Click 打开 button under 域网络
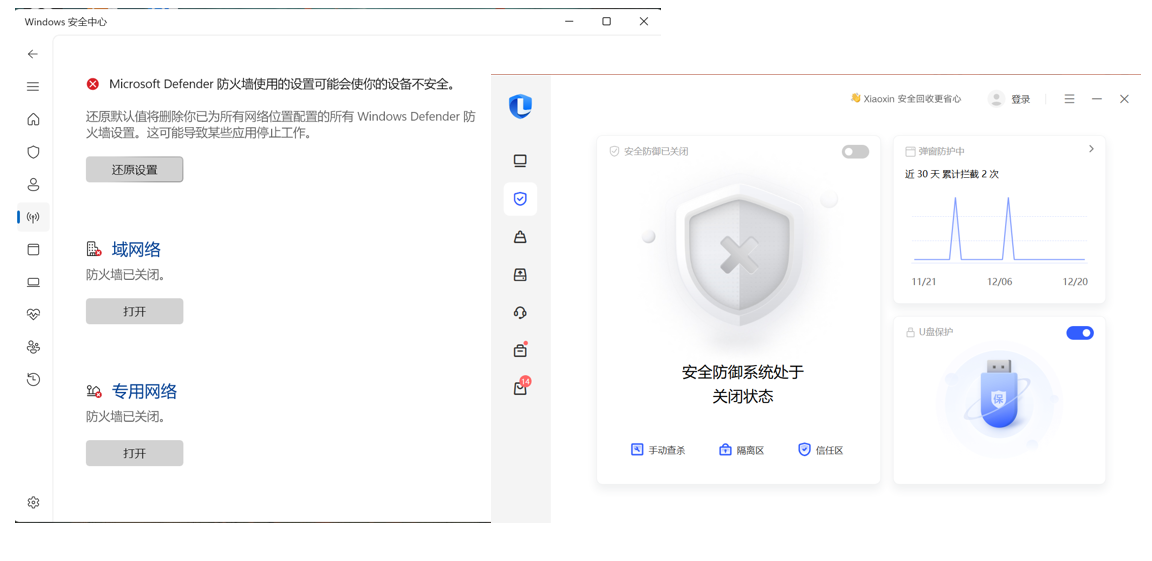 pyautogui.click(x=134, y=311)
